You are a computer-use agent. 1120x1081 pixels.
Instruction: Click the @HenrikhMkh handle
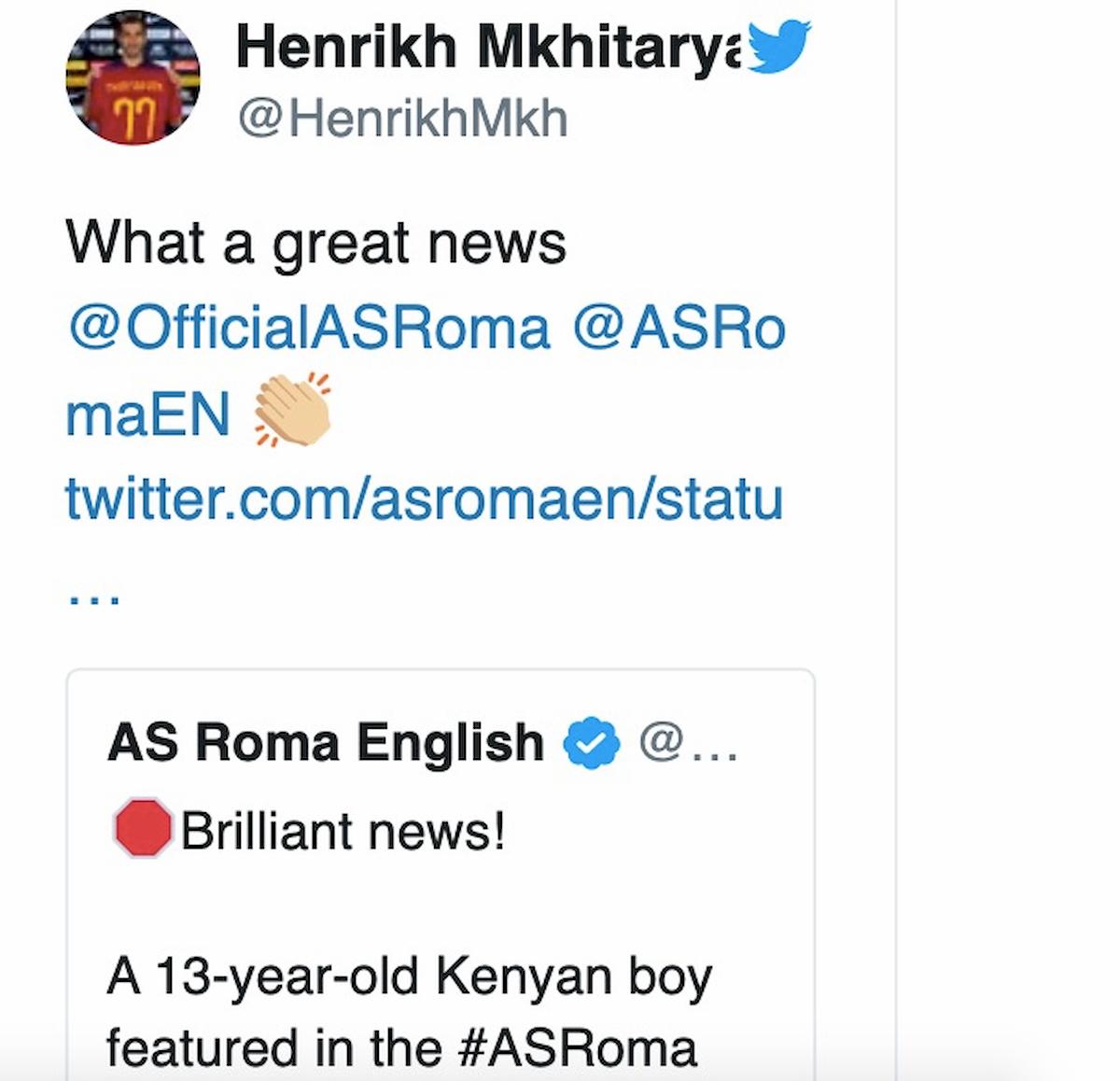401,116
